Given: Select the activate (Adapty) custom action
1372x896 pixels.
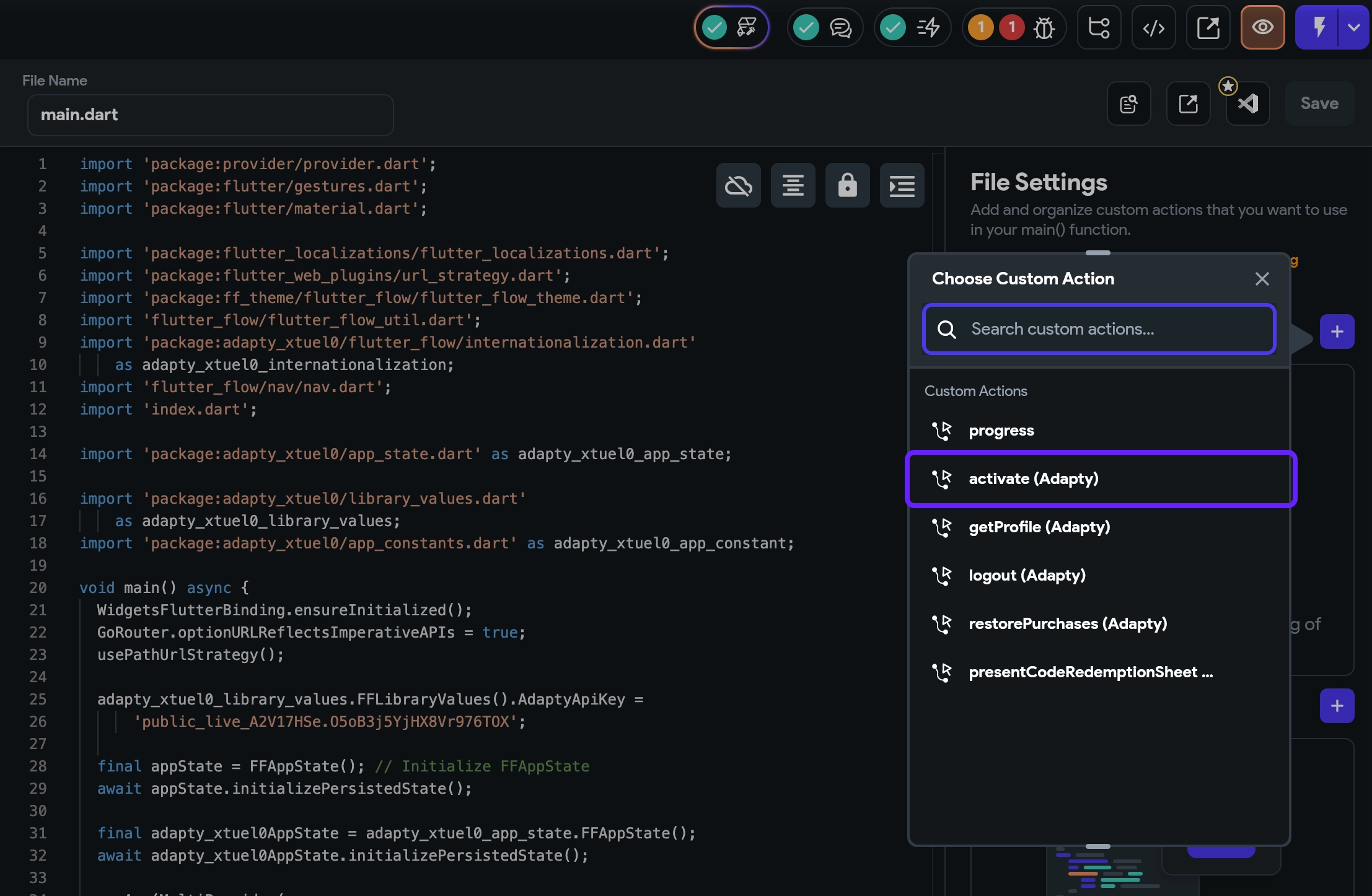Looking at the screenshot, I should pos(1034,478).
